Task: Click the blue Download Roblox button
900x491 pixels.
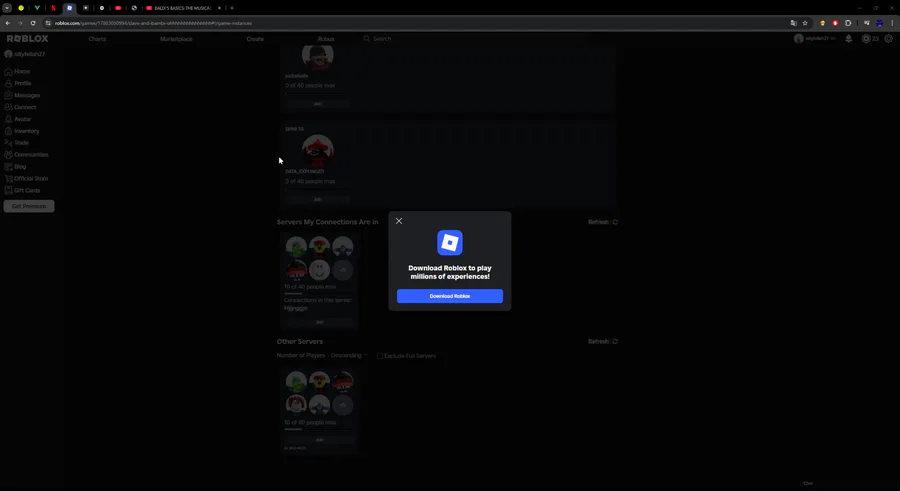Action: [x=449, y=296]
